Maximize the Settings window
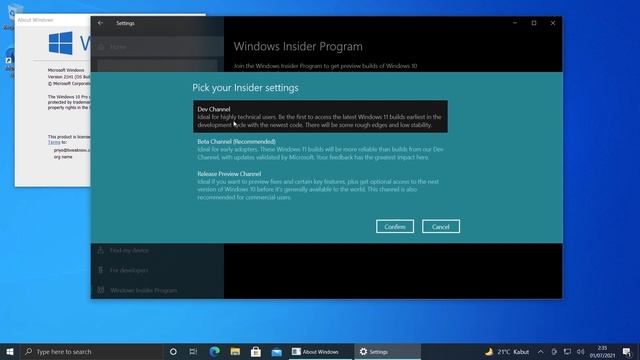Image resolution: width=640 pixels, height=360 pixels. pyautogui.click(x=534, y=23)
